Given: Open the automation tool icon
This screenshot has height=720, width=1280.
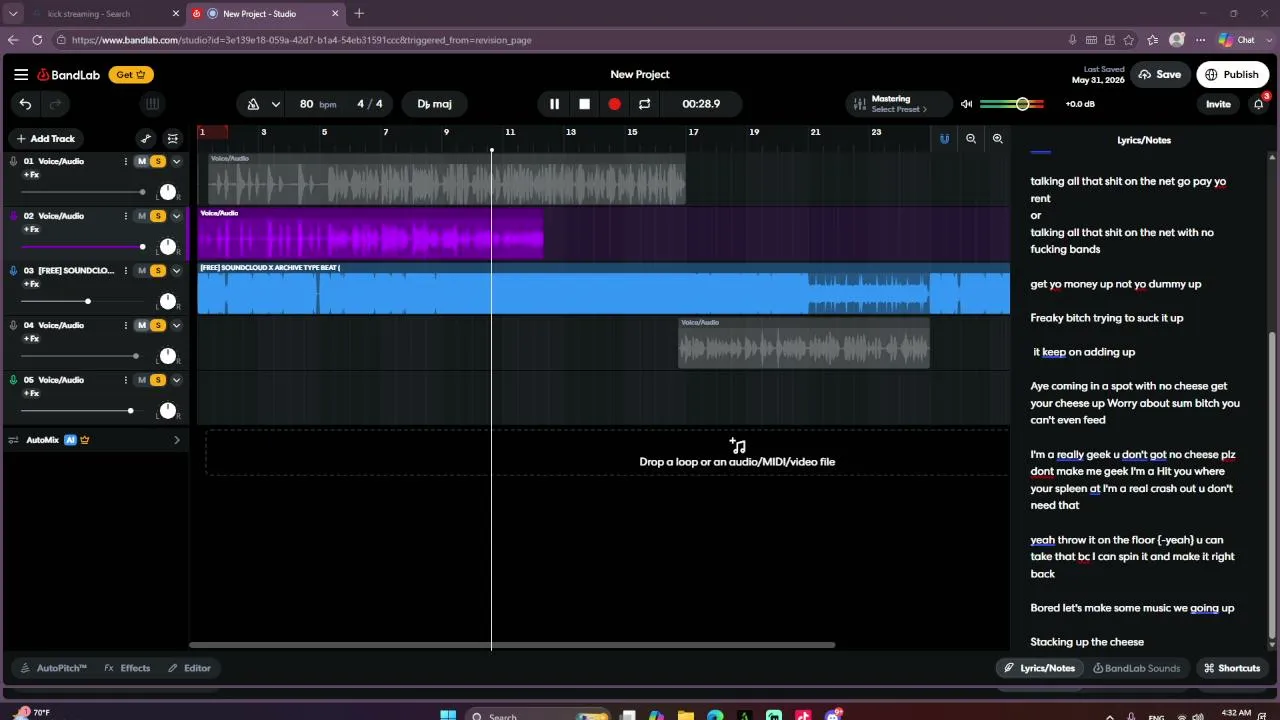Looking at the screenshot, I should coord(146,139).
